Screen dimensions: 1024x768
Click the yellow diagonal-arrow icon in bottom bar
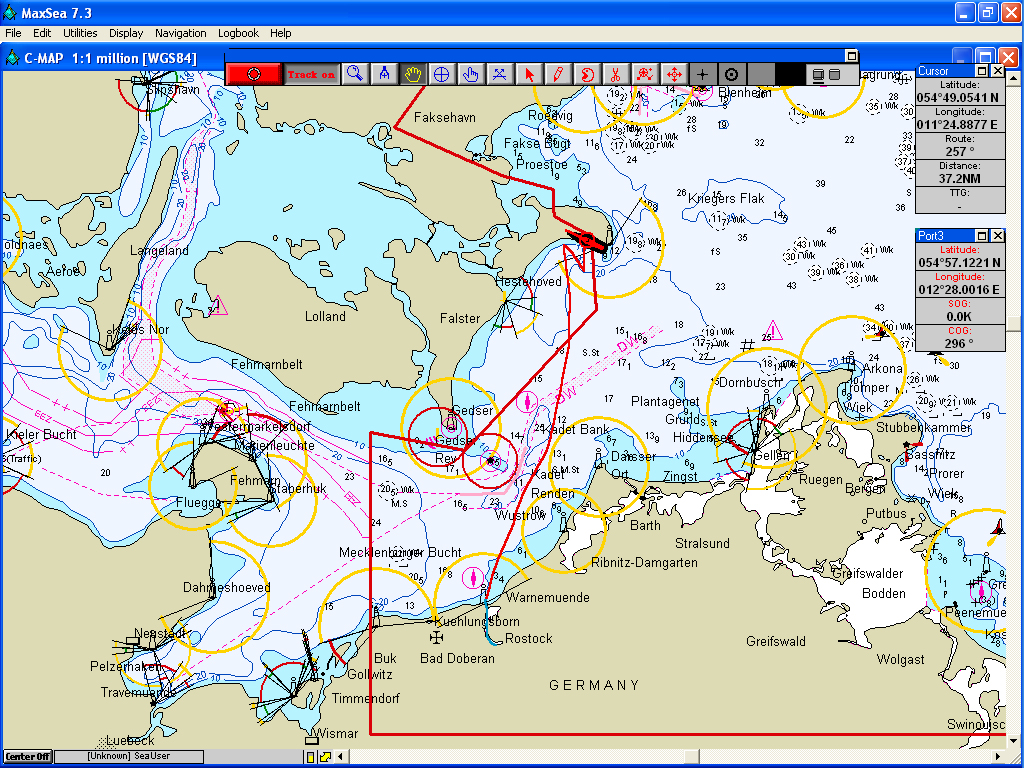click(325, 757)
